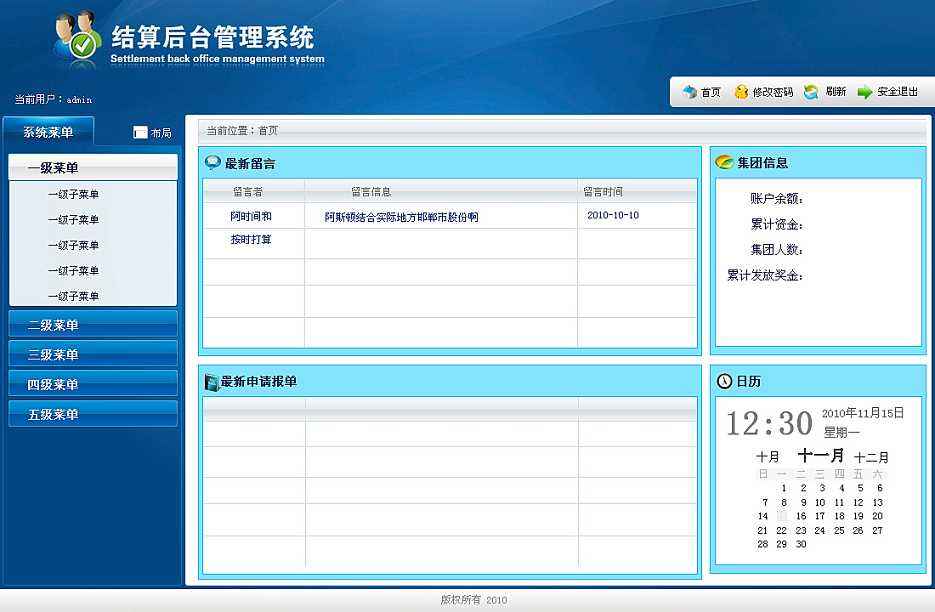
Task: Click the 集团信息 panel icon
Action: point(725,163)
